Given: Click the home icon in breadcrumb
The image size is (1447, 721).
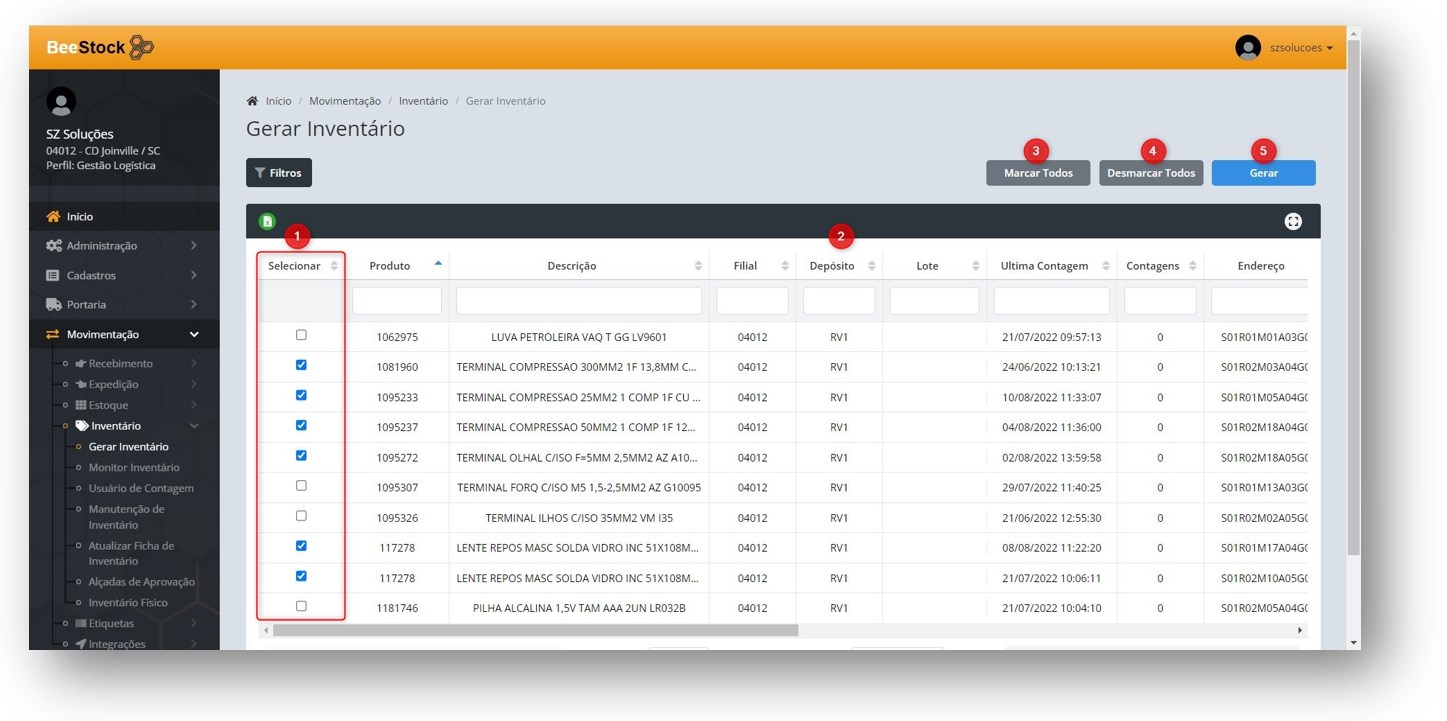Looking at the screenshot, I should [x=252, y=101].
